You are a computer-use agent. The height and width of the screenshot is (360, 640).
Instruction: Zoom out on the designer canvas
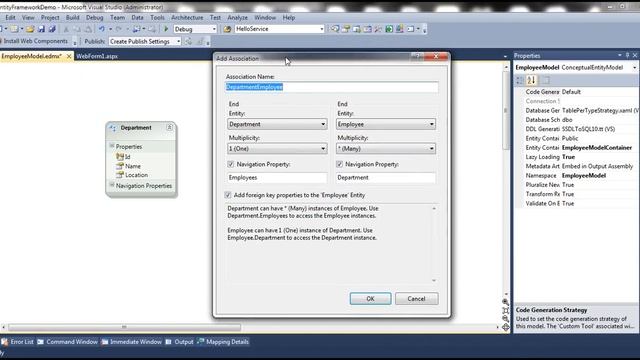pos(505,318)
